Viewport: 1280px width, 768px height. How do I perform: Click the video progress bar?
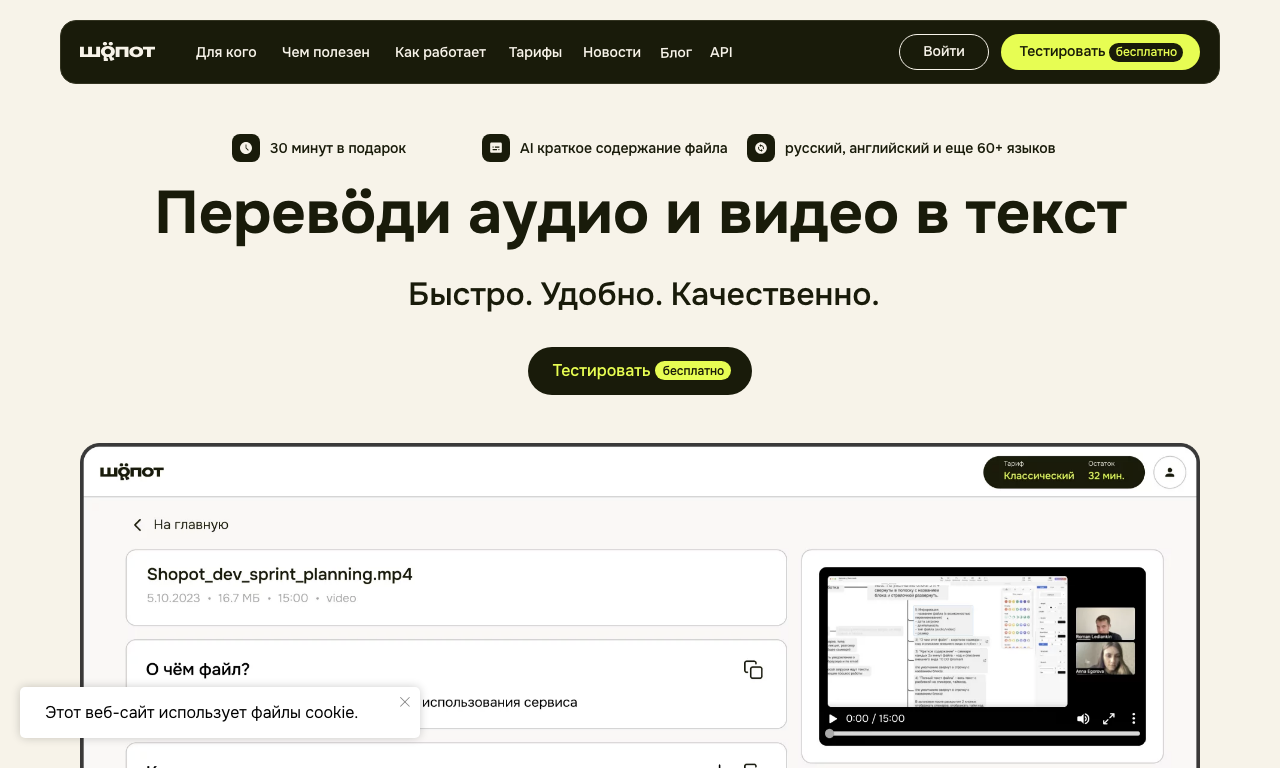point(982,733)
